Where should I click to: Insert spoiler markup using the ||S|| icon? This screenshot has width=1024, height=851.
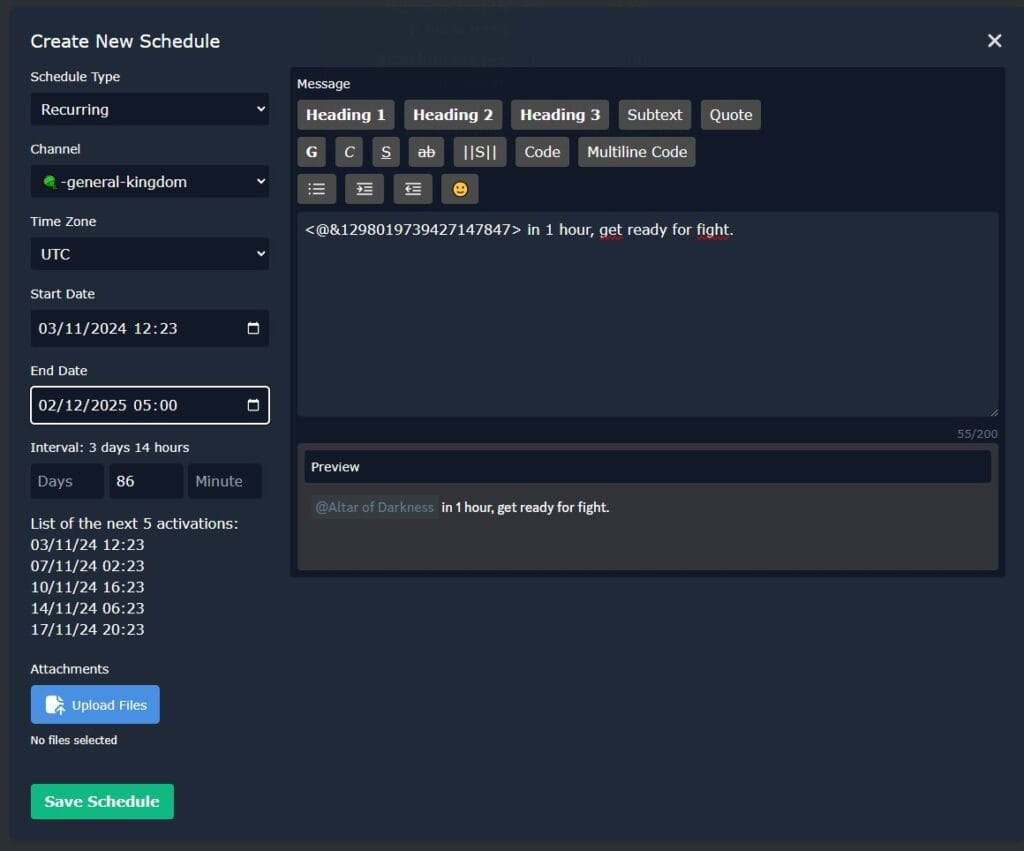tap(481, 151)
